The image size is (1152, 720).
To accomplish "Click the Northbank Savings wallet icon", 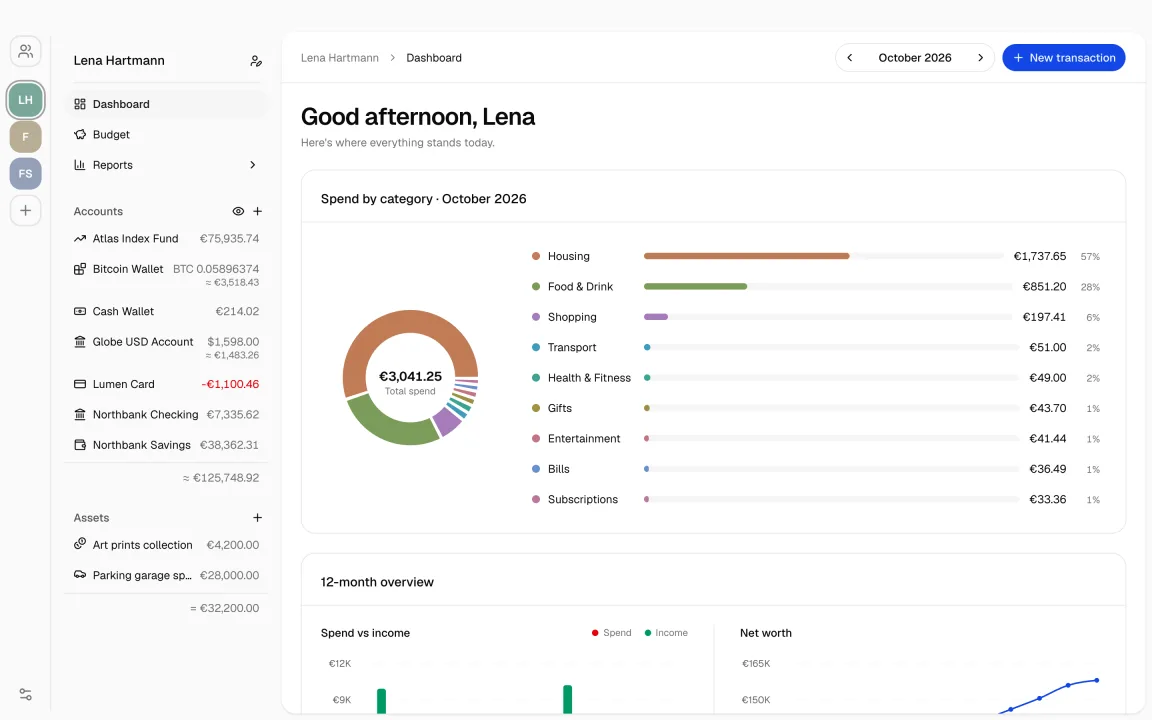I will (x=80, y=445).
